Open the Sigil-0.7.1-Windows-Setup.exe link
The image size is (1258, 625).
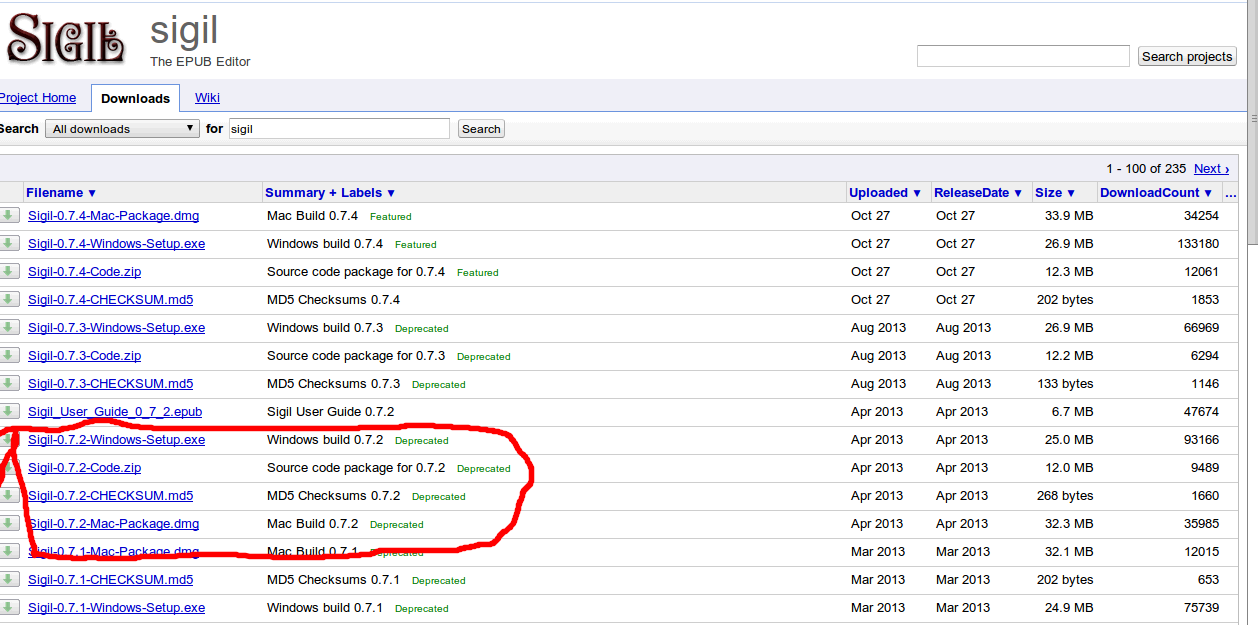click(x=116, y=607)
